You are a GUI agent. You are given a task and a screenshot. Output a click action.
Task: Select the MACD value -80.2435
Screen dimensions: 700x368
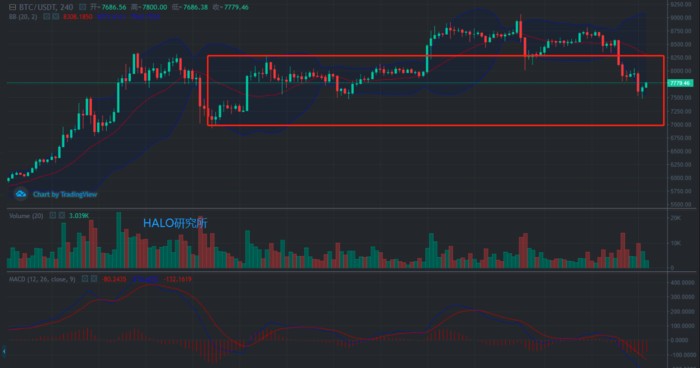114,279
